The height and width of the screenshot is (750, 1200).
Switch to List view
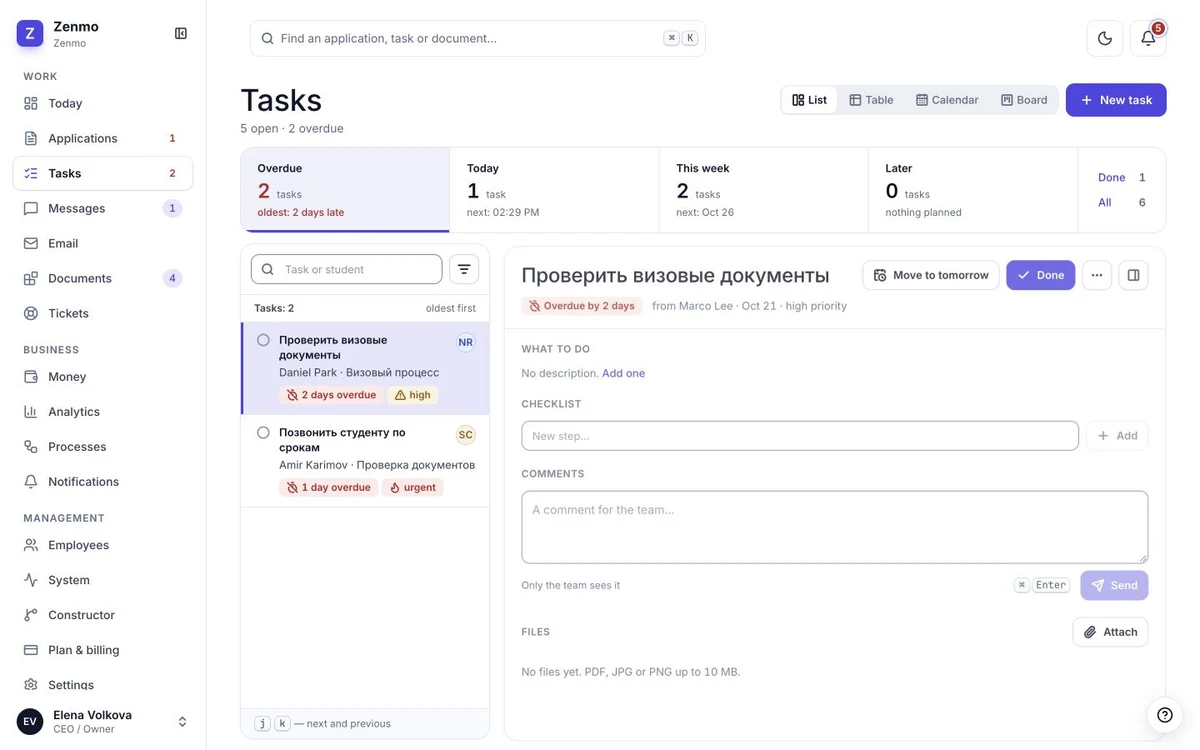pos(810,100)
